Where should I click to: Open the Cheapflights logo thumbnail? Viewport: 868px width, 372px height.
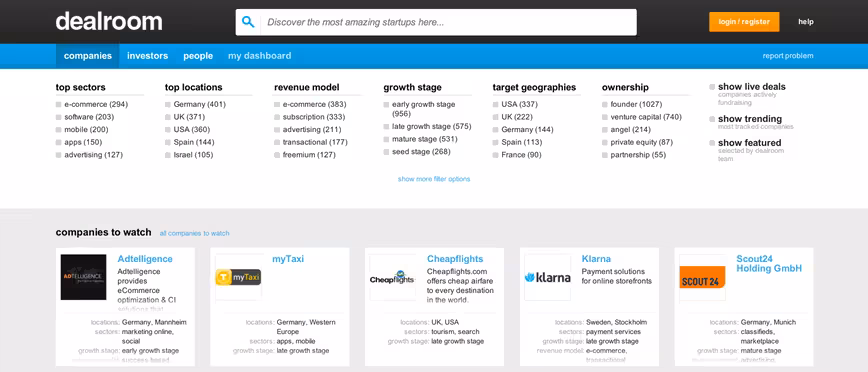(392, 277)
